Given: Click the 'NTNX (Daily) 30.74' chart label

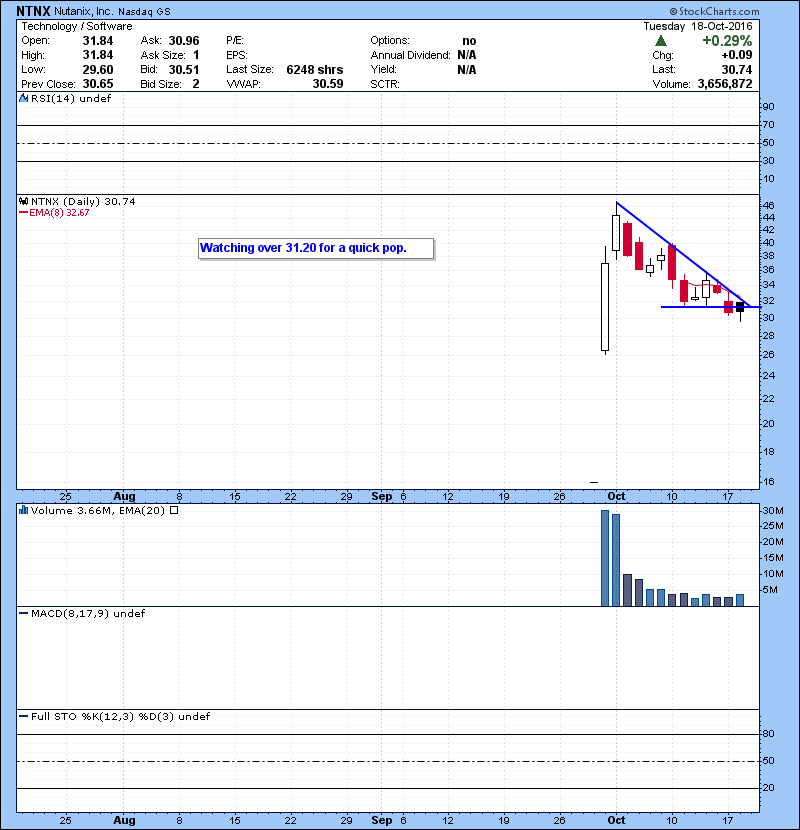Looking at the screenshot, I should coord(83,202).
